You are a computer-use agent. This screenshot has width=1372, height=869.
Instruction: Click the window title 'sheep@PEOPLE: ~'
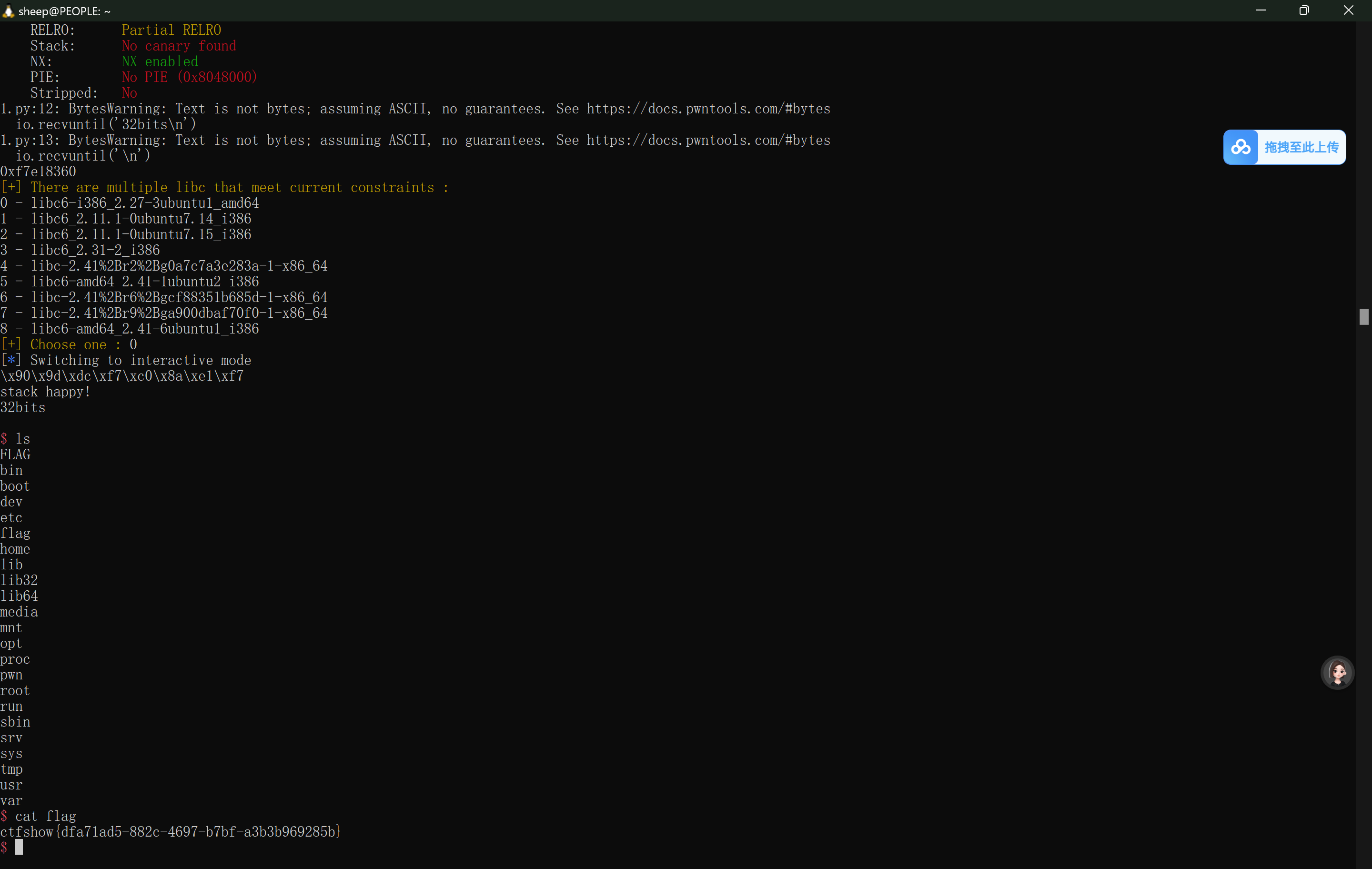[x=64, y=11]
